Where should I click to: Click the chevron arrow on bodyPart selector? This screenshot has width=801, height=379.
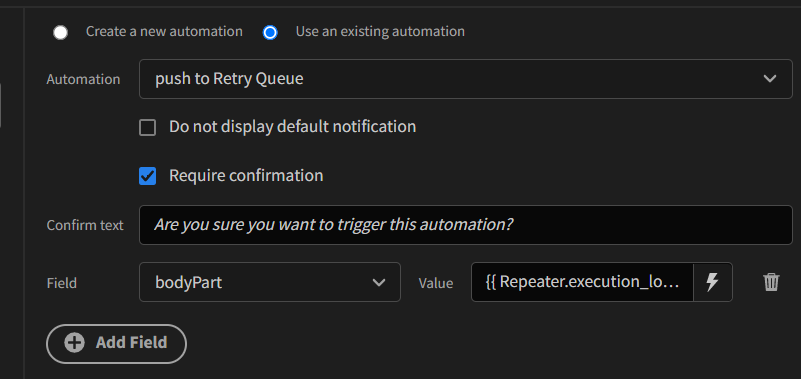click(379, 282)
